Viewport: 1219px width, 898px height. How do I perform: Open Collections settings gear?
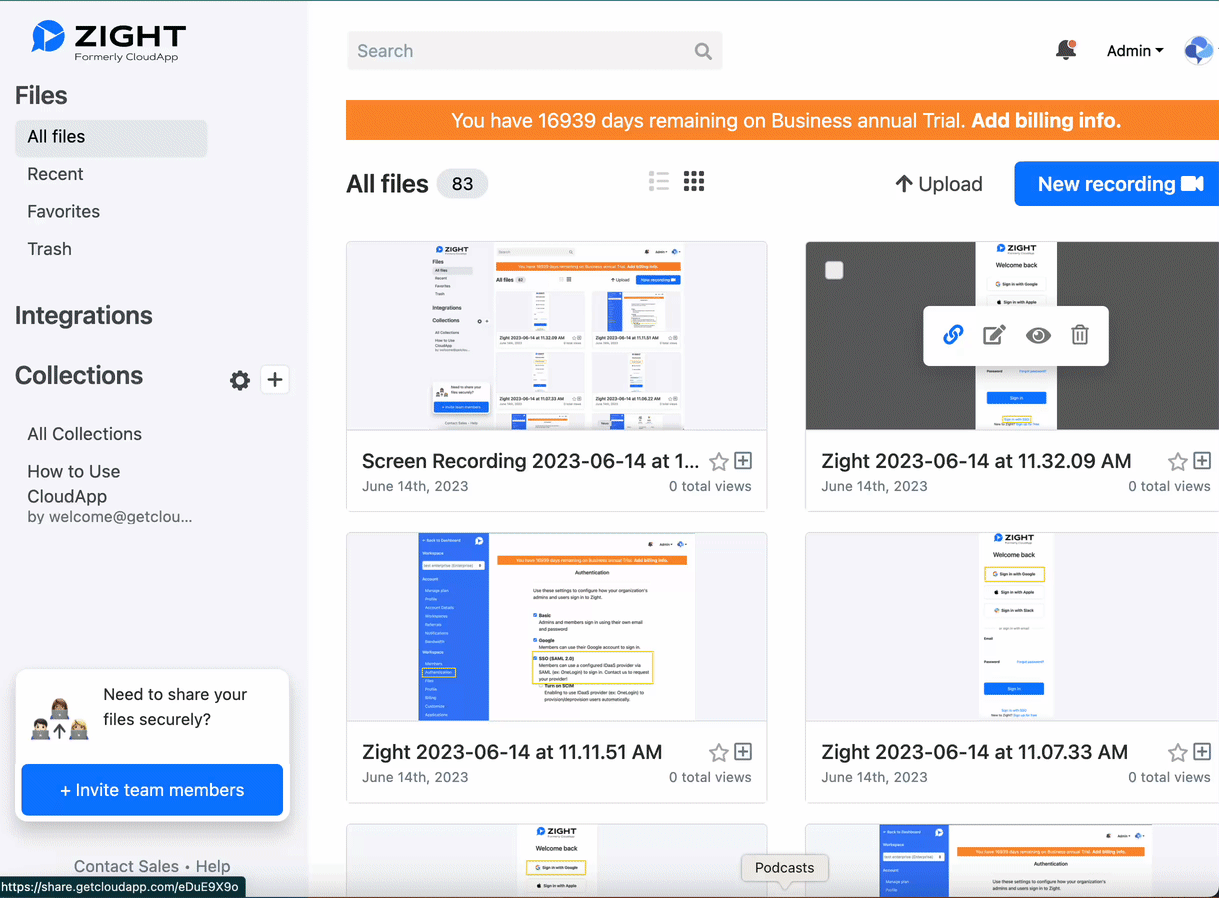(x=240, y=380)
